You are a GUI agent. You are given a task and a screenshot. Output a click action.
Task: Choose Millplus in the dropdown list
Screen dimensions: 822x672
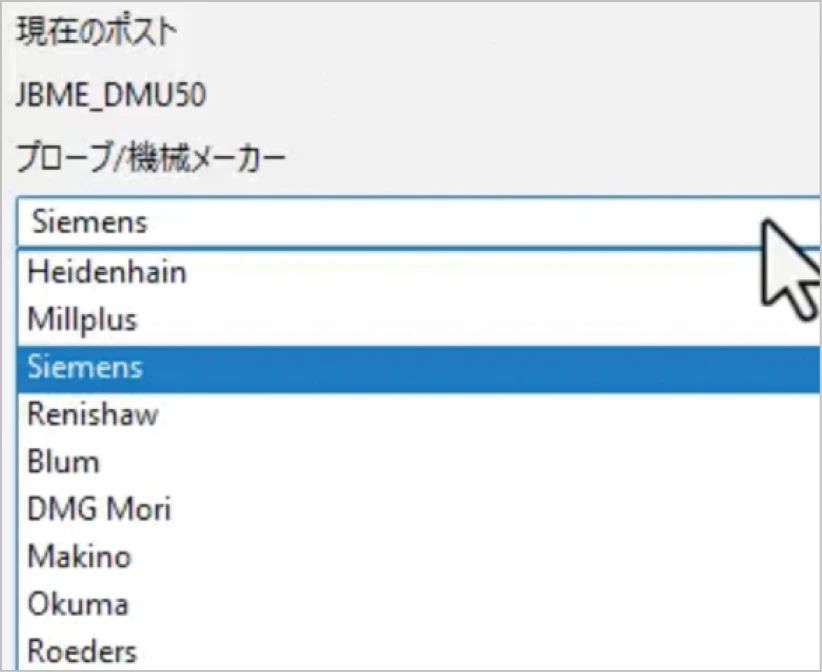point(82,320)
